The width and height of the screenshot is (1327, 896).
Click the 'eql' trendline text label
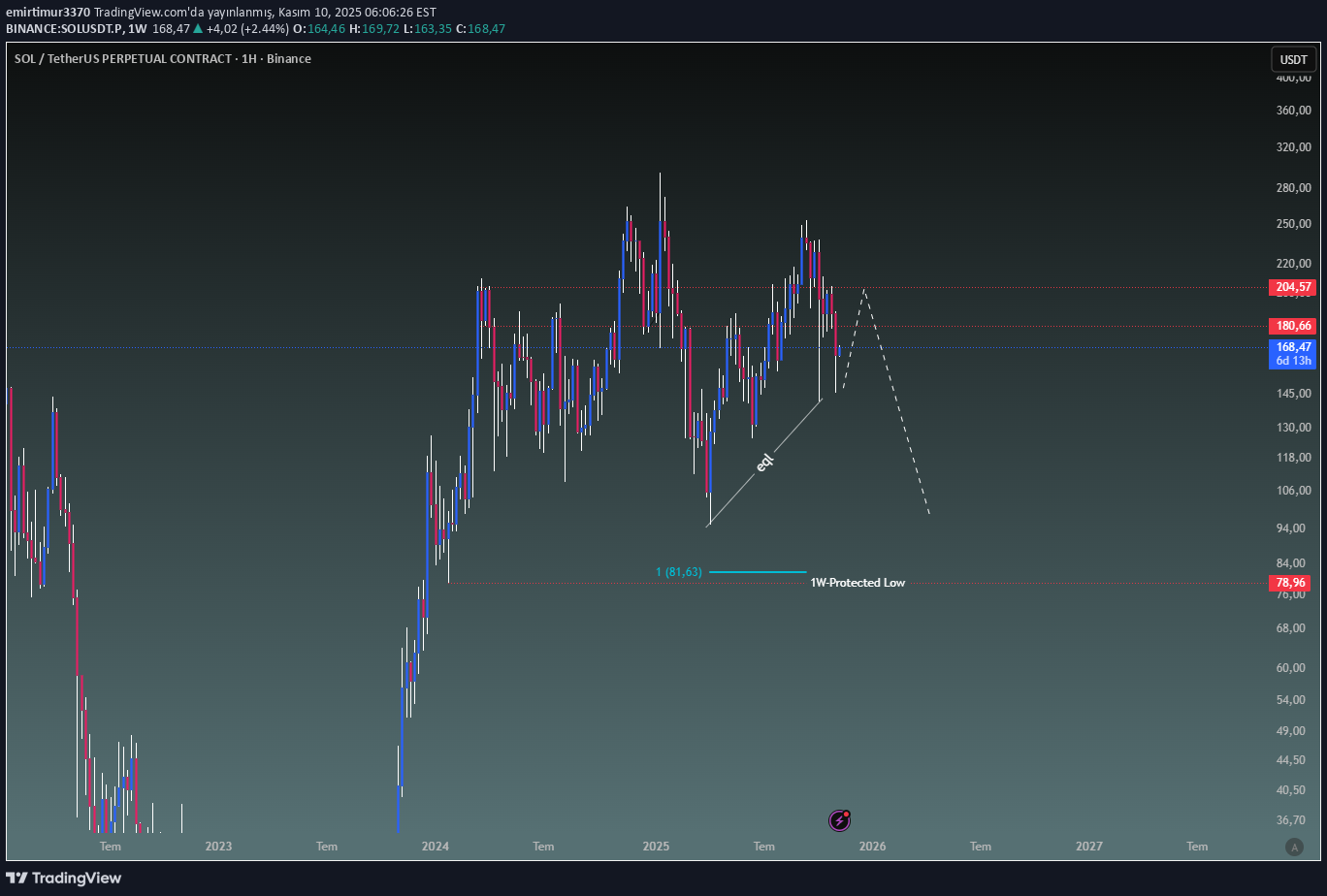click(x=764, y=463)
